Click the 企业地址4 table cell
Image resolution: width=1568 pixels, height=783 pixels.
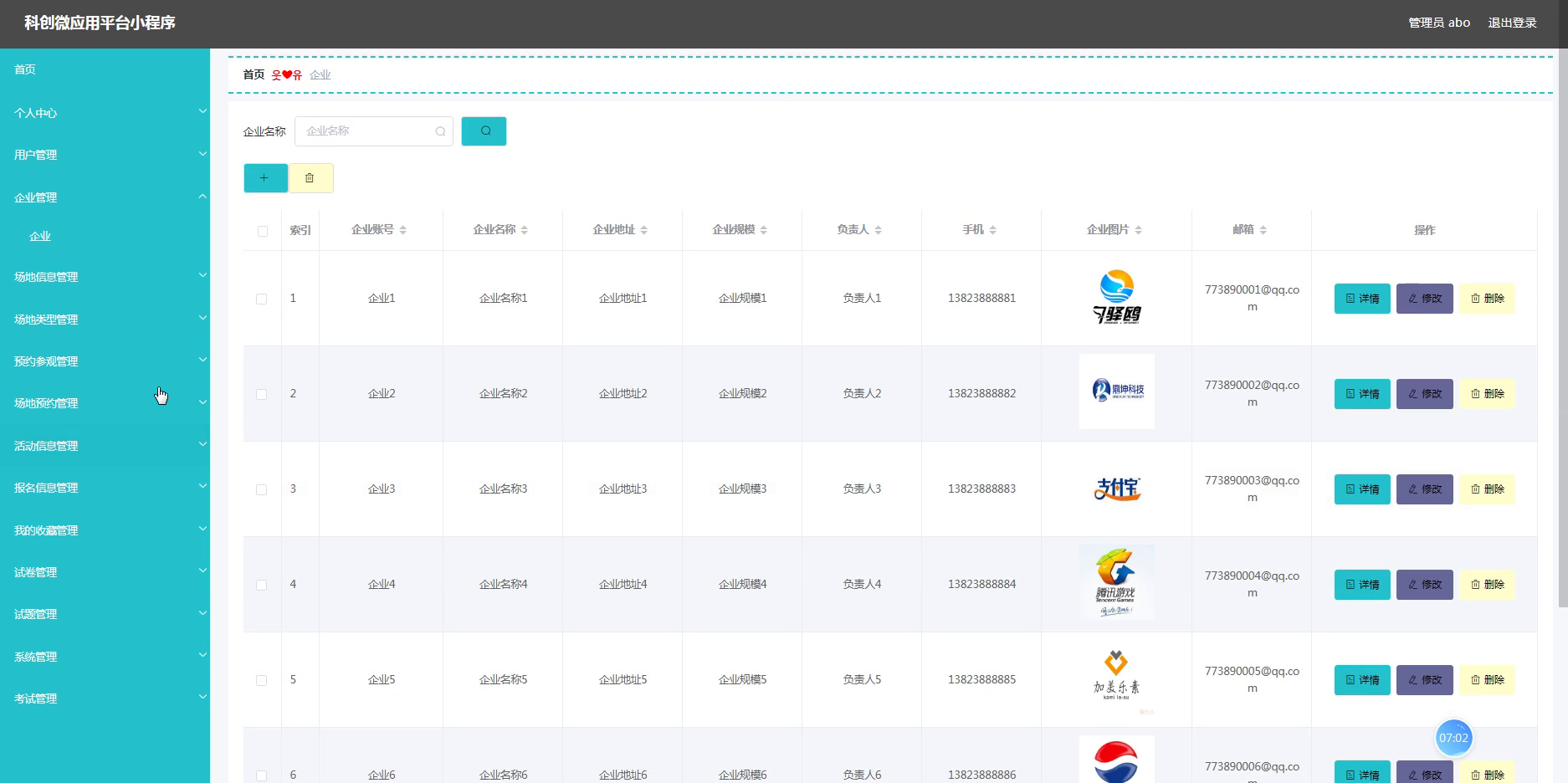point(623,584)
